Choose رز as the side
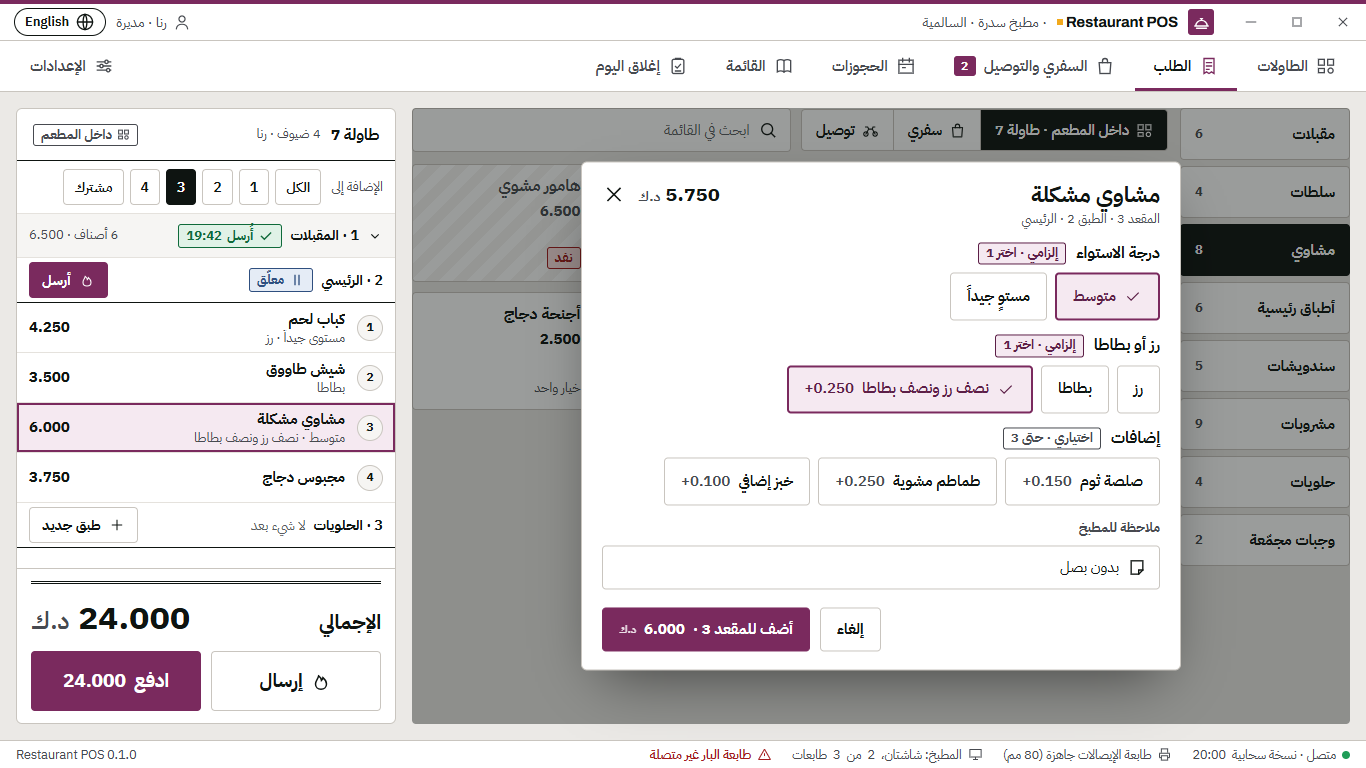Image resolution: width=1366 pixels, height=768 pixels. [1138, 389]
